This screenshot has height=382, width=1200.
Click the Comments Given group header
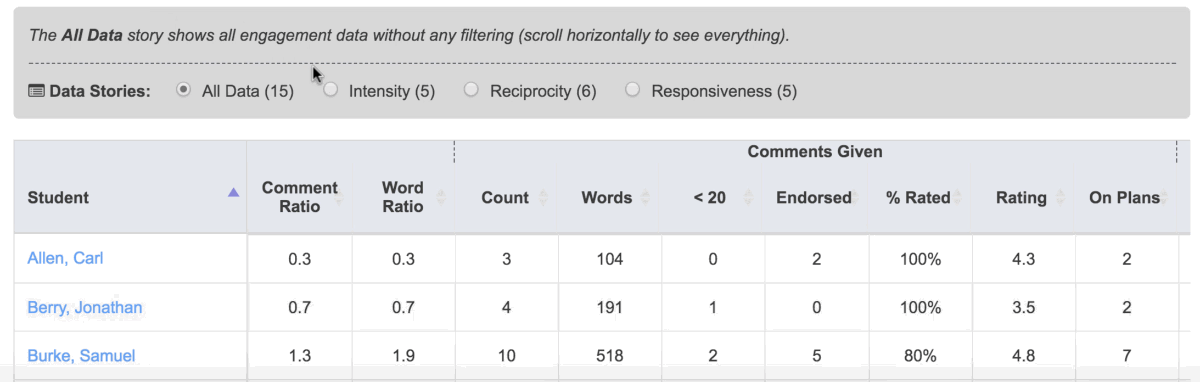(815, 152)
